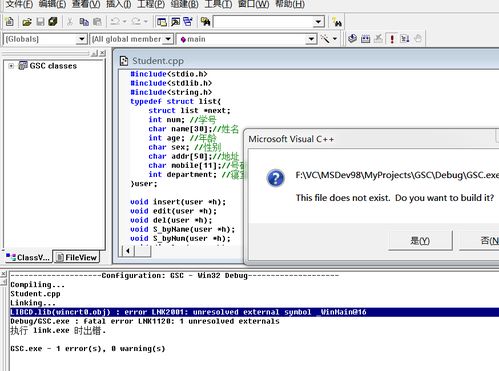Screen dimensions: 499x371
Task: Click the Copy toolbar icon
Action: pyautogui.click(x=84, y=22)
